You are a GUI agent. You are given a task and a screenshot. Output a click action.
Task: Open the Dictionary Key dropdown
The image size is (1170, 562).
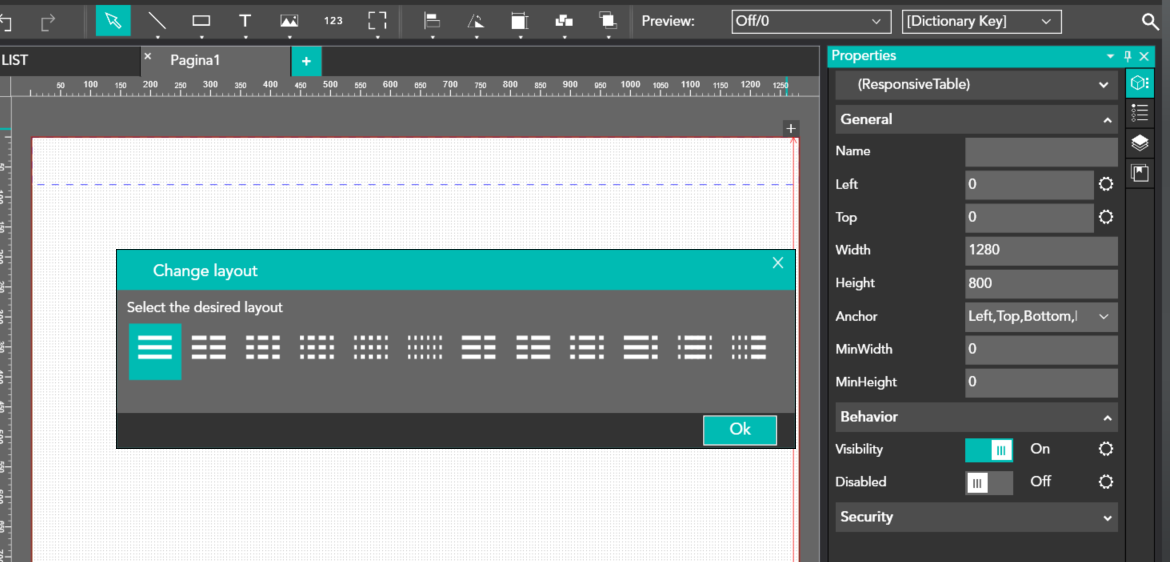pyautogui.click(x=981, y=21)
